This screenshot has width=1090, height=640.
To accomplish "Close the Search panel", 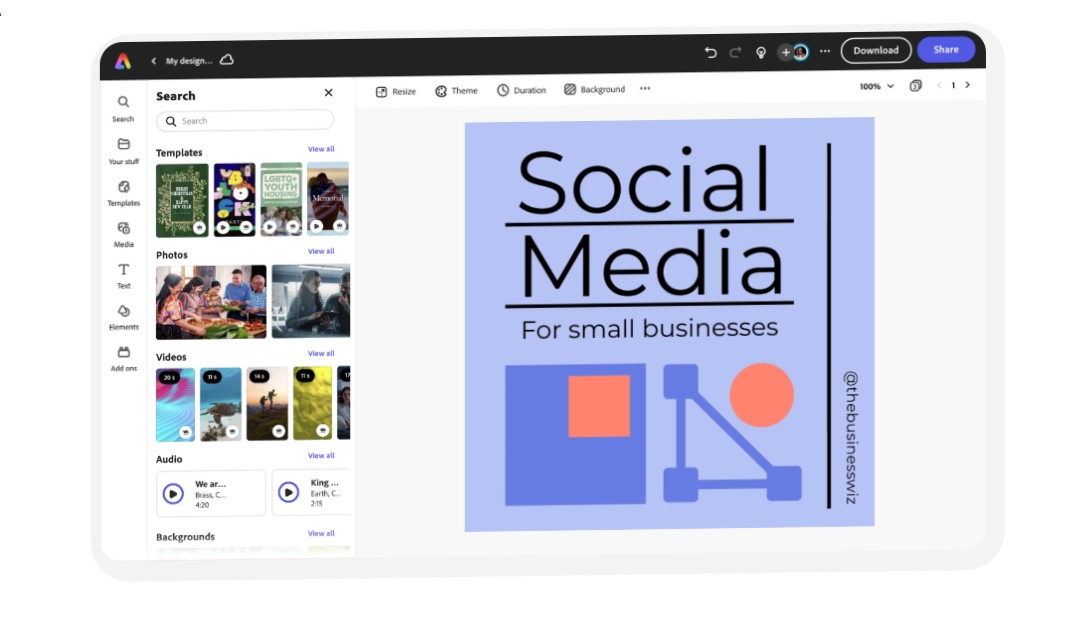I will pos(328,92).
